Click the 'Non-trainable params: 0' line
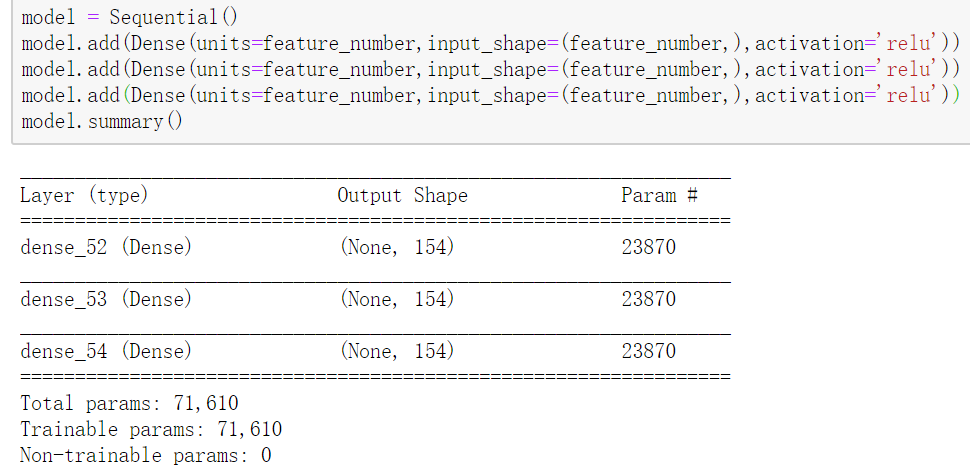970x472 pixels. [146, 456]
